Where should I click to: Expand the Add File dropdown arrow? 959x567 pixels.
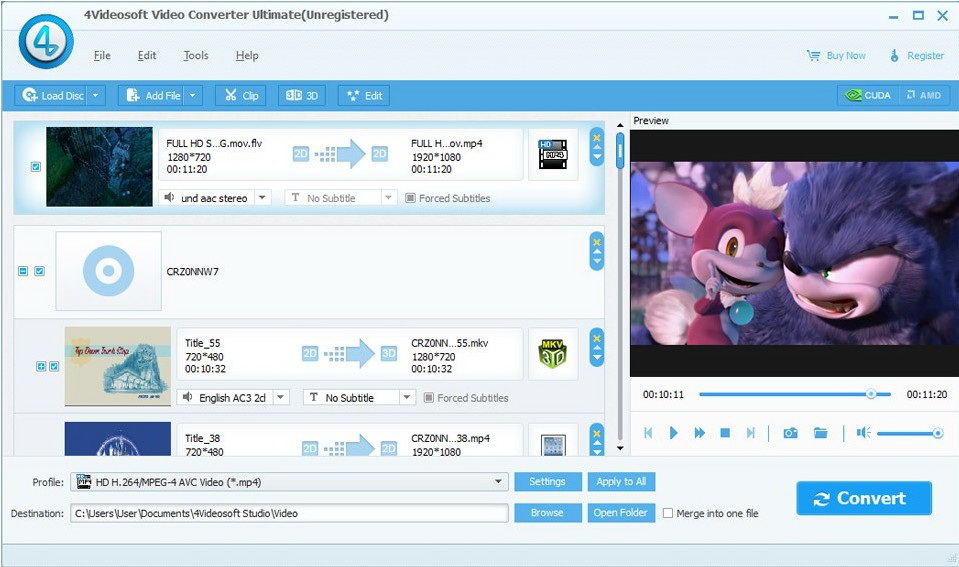coord(193,95)
